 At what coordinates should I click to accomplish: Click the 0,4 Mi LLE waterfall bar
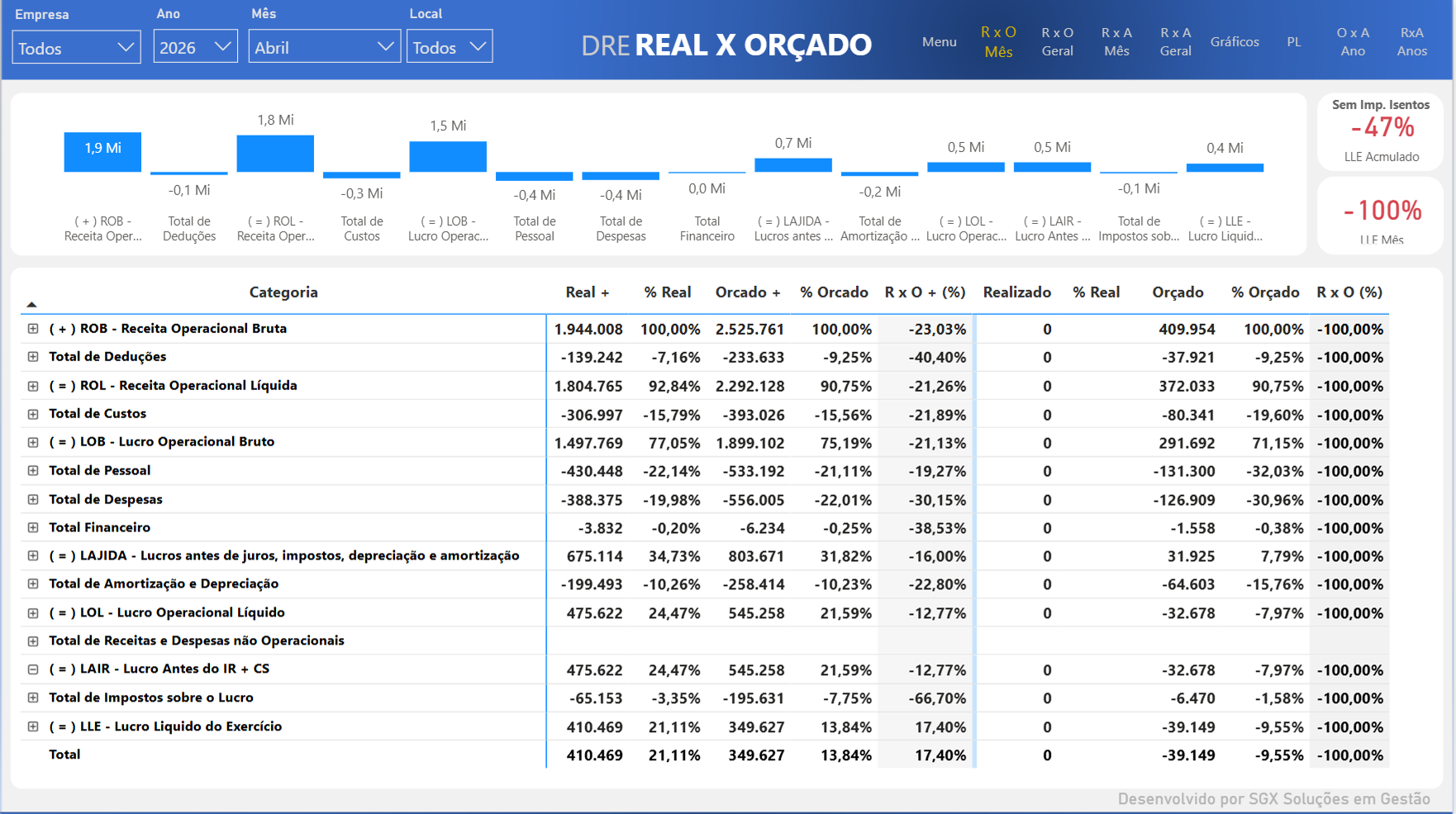pyautogui.click(x=1225, y=168)
